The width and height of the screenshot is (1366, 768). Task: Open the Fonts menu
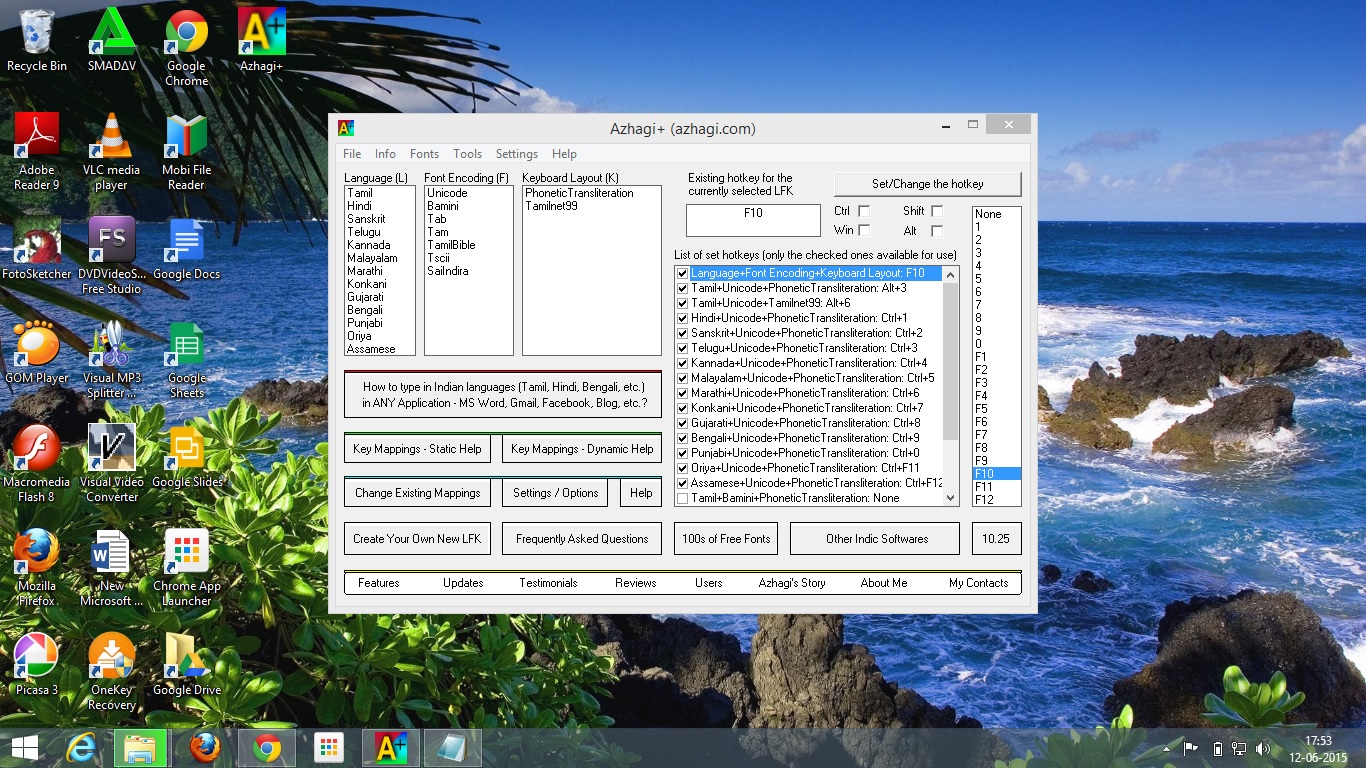pyautogui.click(x=424, y=154)
